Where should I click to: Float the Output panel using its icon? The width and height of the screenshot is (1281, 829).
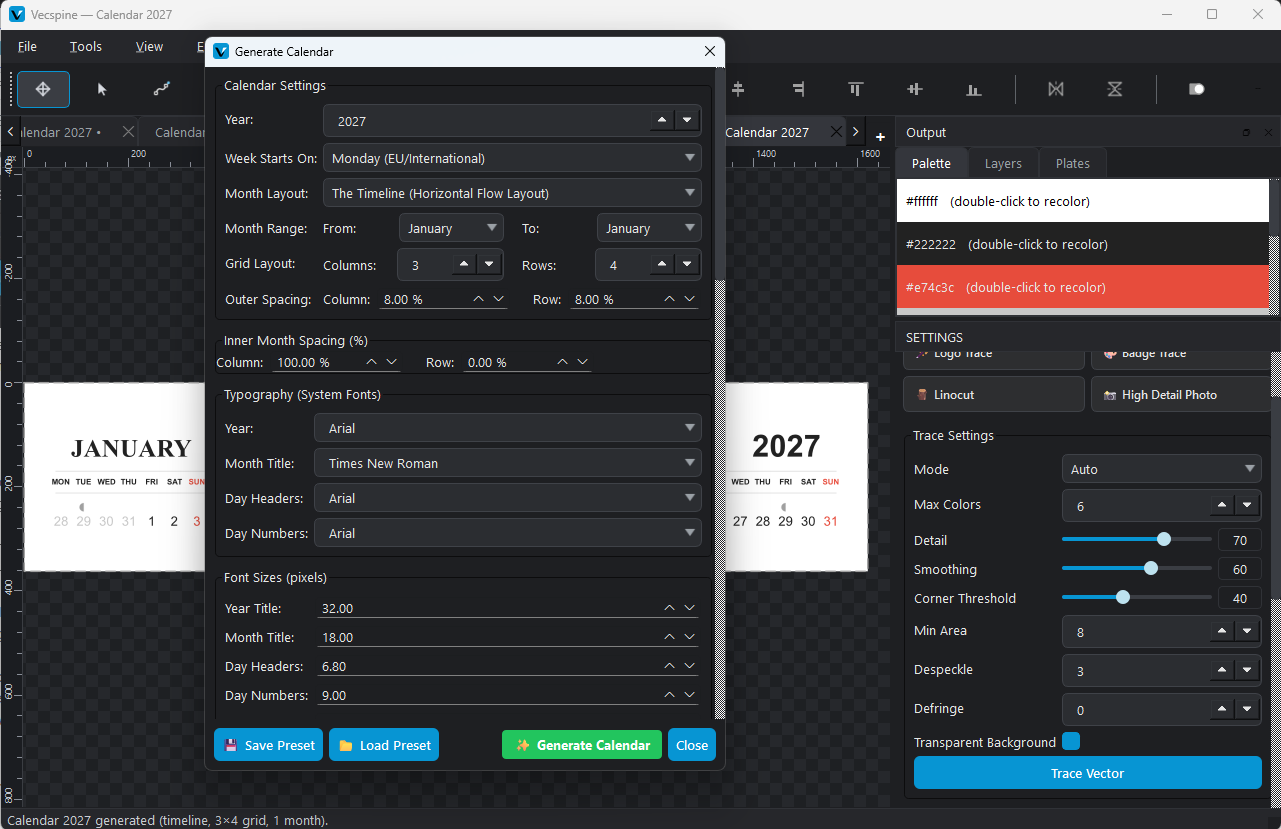click(1246, 132)
